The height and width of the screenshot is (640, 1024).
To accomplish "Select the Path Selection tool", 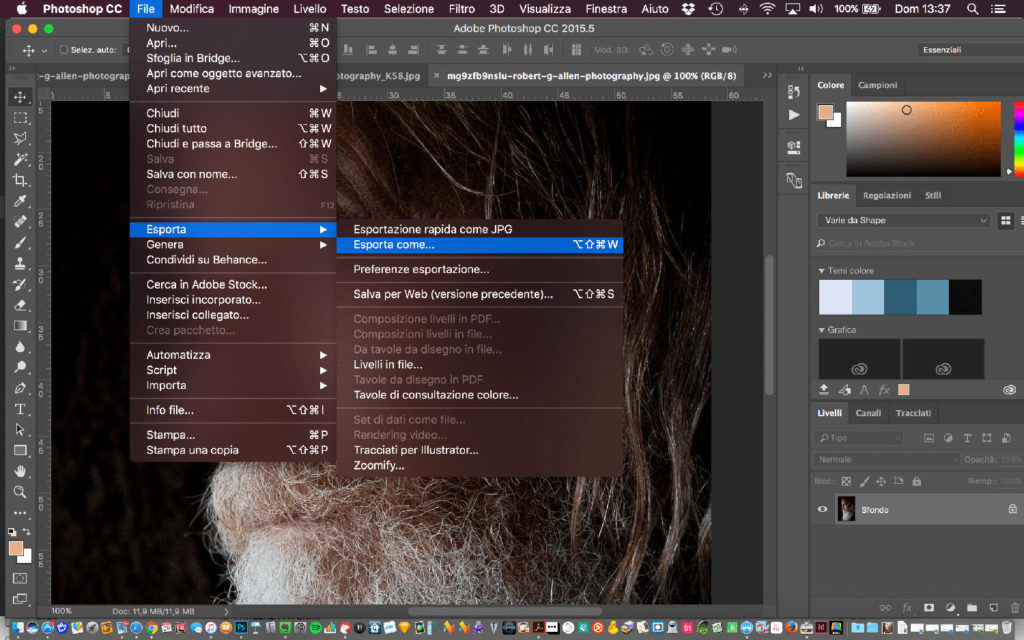I will point(20,430).
